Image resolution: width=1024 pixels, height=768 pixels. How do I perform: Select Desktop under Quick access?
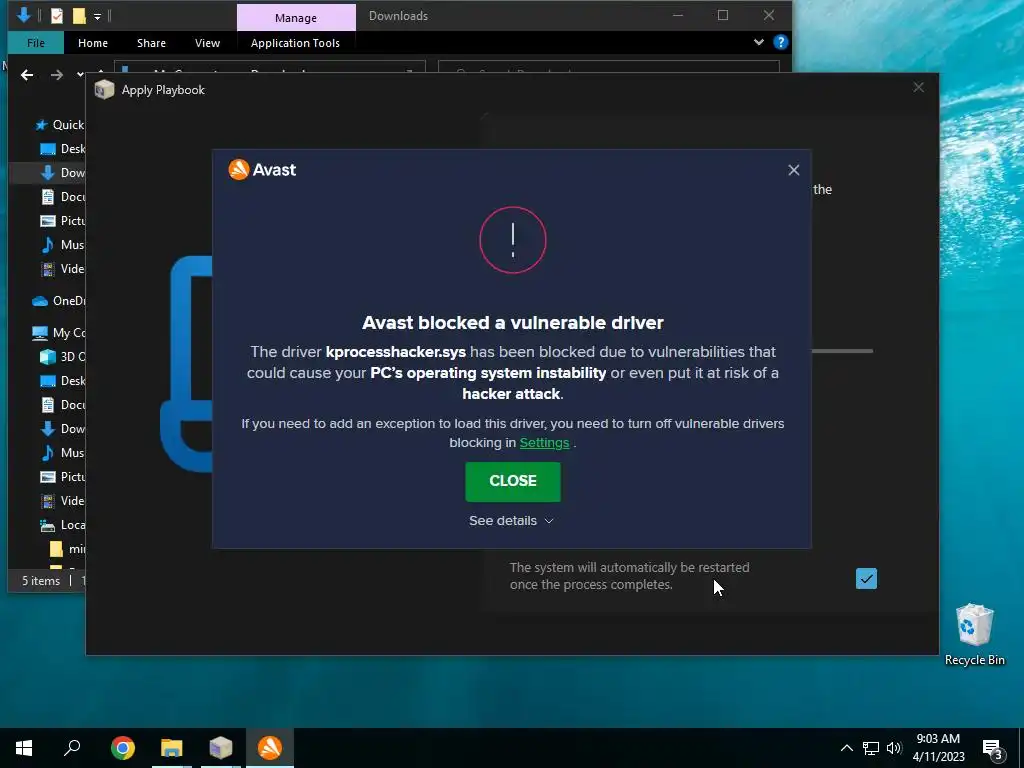(x=62, y=149)
